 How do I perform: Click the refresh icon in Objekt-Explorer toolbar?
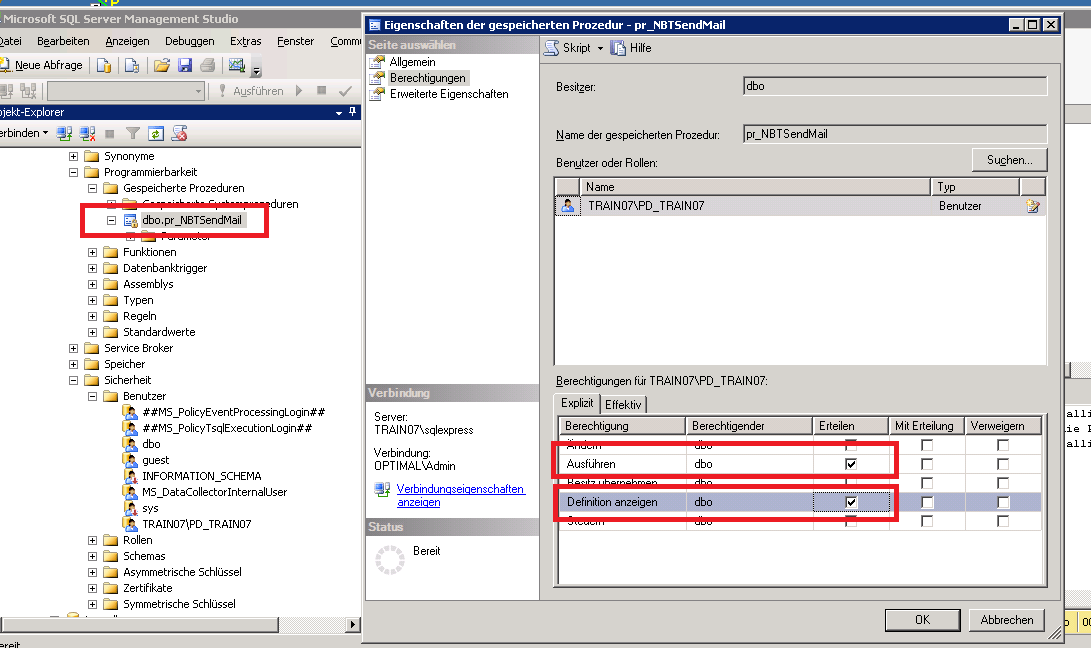pyautogui.click(x=157, y=133)
